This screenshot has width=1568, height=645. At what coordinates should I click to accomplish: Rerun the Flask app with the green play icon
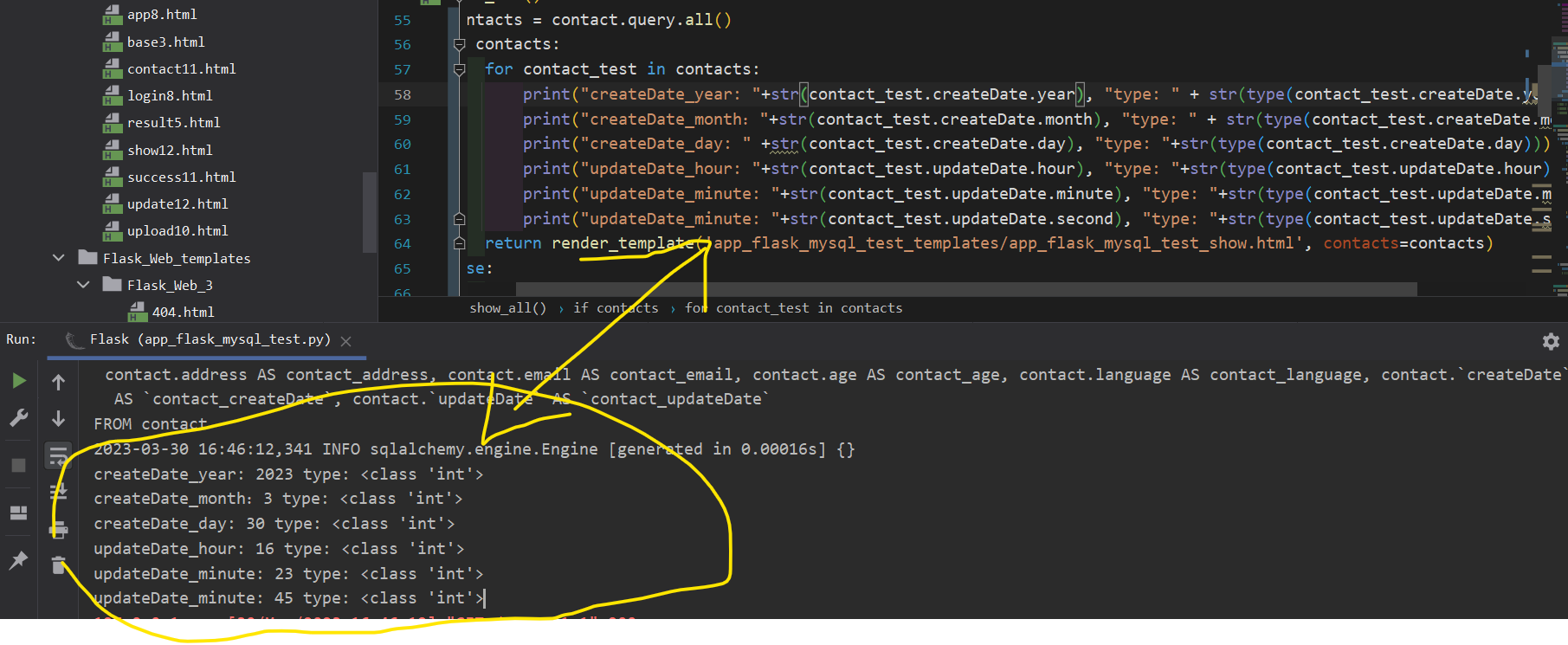[19, 381]
